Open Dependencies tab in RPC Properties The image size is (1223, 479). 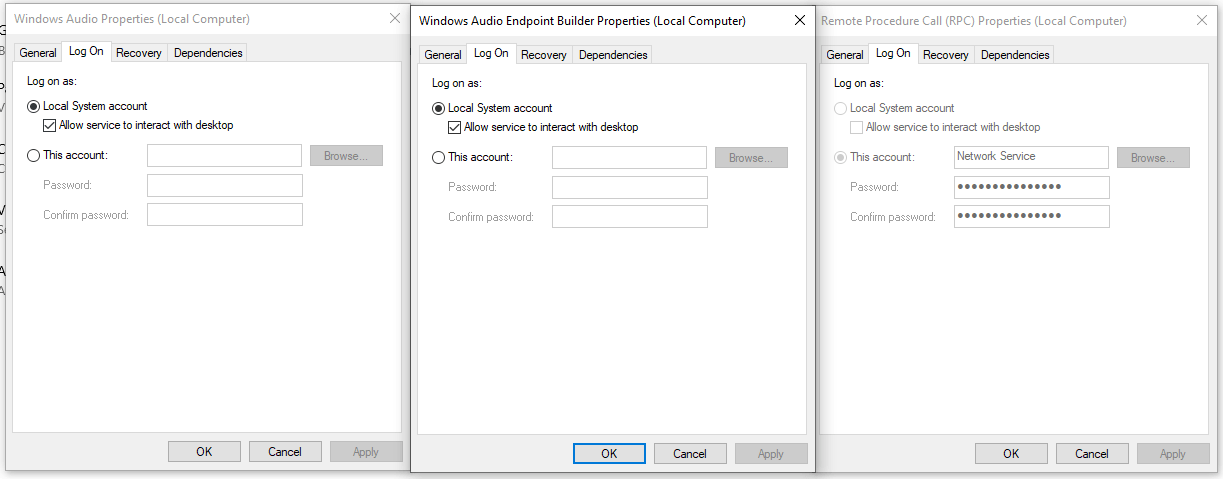1015,55
